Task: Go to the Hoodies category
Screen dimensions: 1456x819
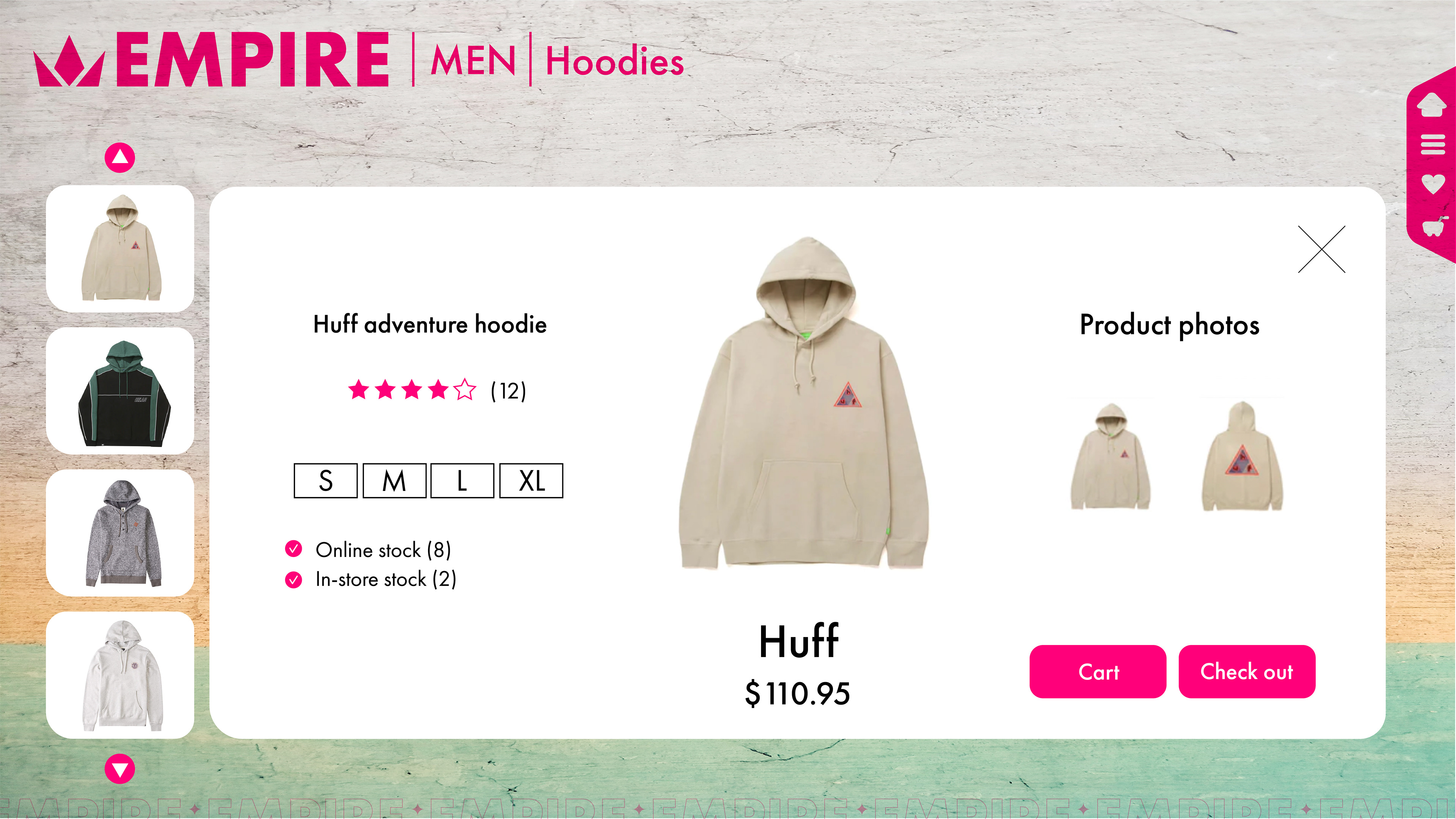Action: point(615,61)
